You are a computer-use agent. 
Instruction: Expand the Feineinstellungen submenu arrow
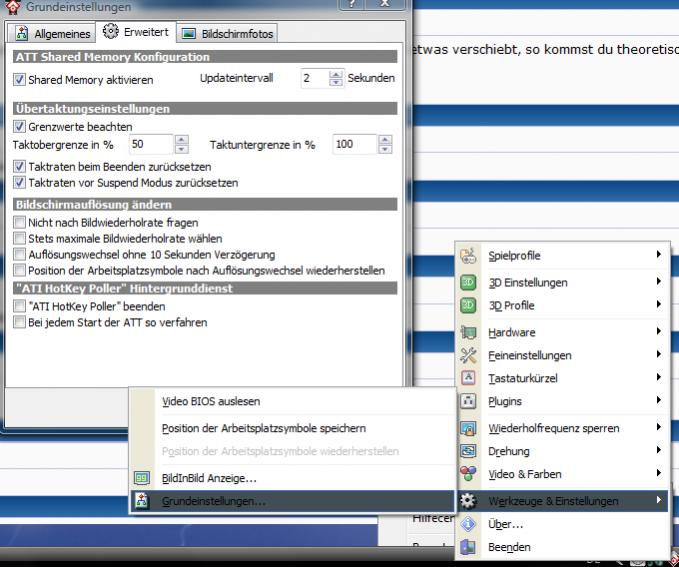click(658, 354)
